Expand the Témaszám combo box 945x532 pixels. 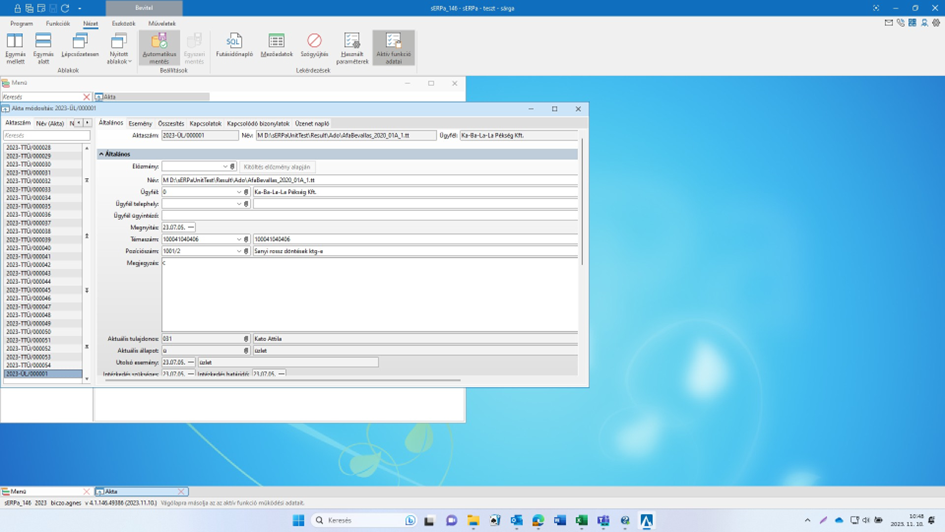point(239,240)
